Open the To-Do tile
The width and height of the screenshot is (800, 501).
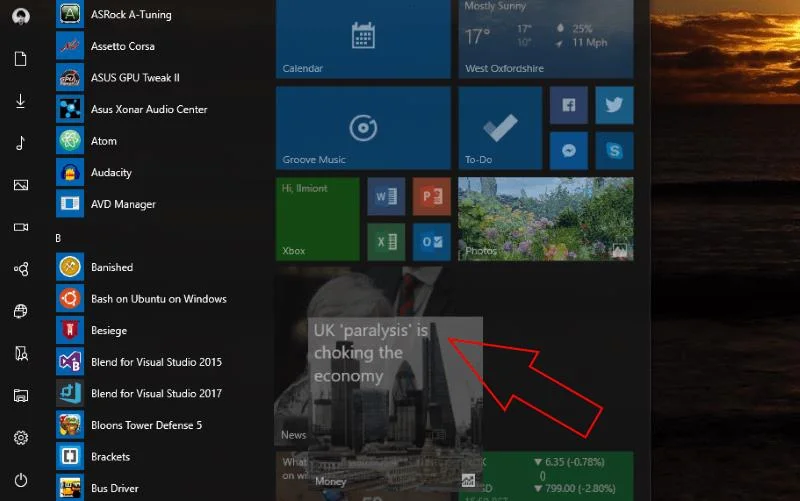coord(500,128)
